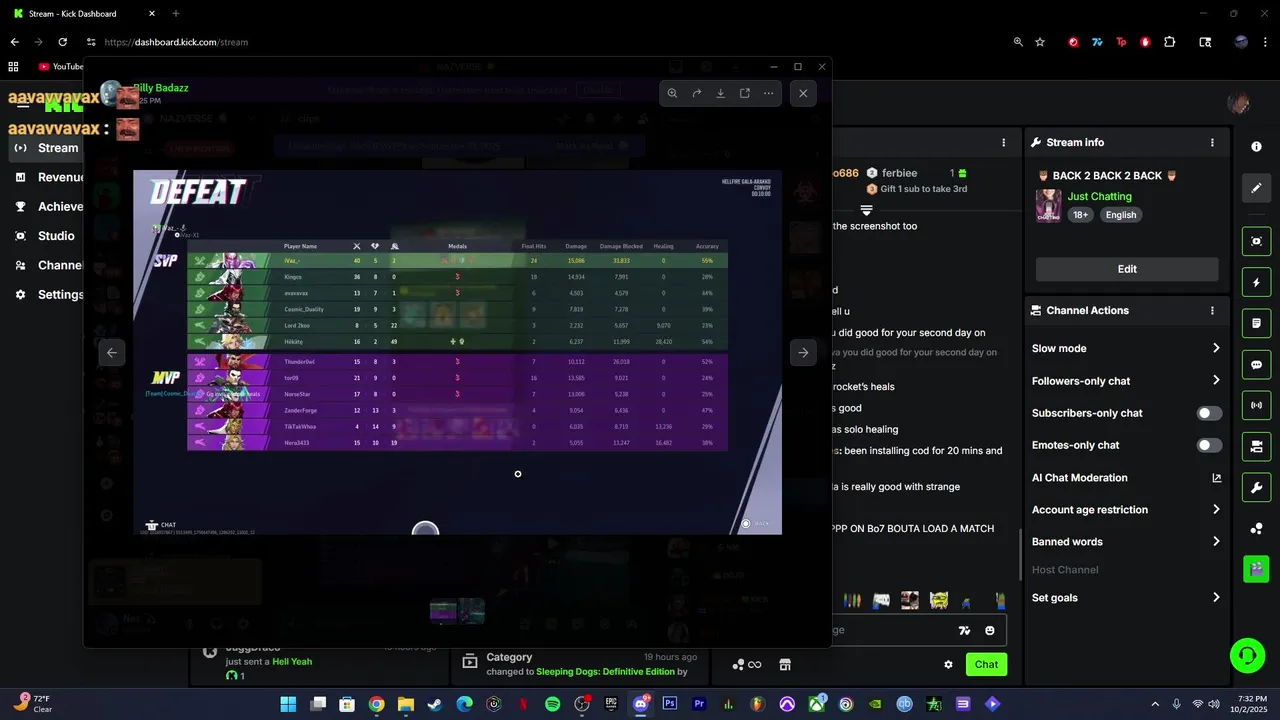Open the green headset support button
Viewport: 1280px width, 720px height.
pyautogui.click(x=1247, y=656)
